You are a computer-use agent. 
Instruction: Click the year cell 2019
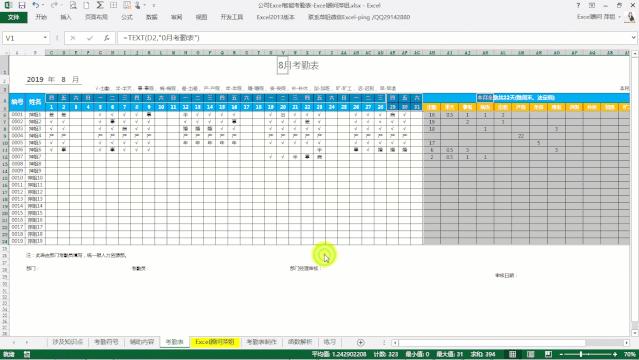[35, 80]
